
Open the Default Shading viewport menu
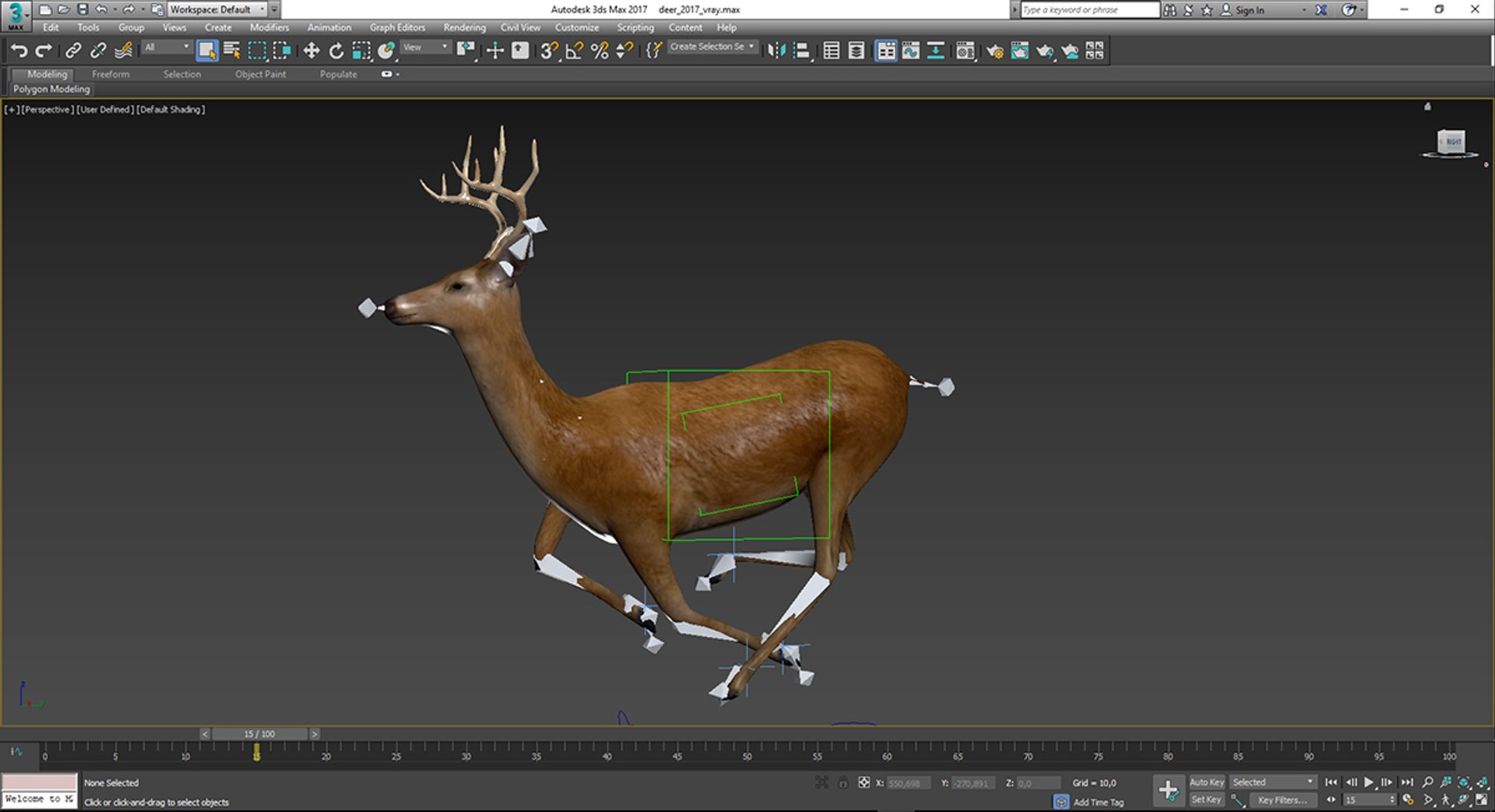tap(171, 110)
